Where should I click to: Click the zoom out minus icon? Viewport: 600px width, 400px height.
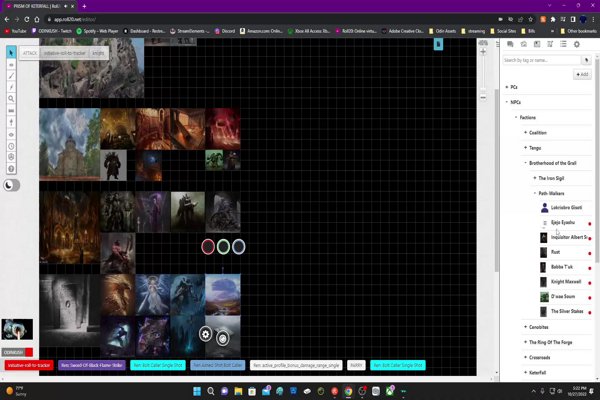coord(483,98)
